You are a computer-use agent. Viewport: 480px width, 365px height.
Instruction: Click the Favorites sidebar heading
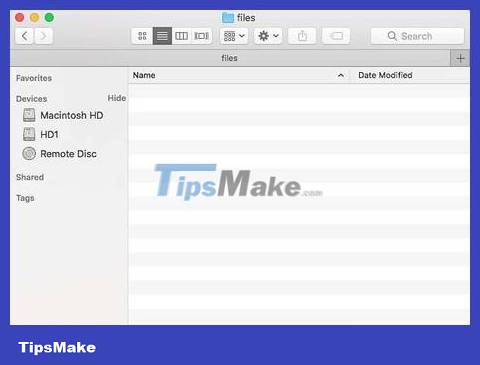click(x=34, y=78)
